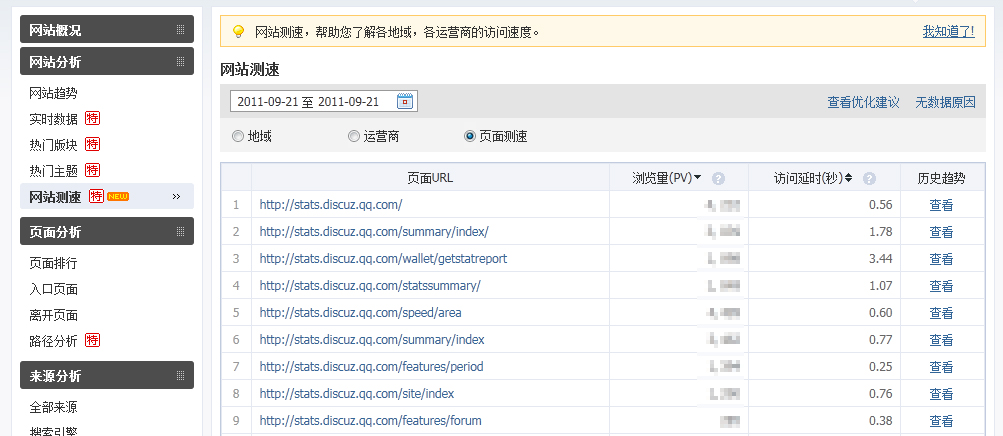Collapse the 网站分析 section header

(x=107, y=61)
